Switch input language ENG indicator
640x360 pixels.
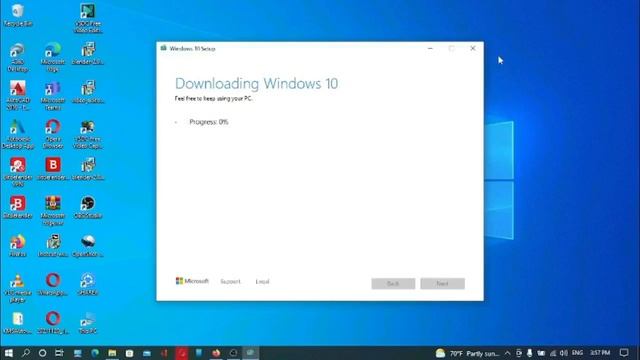point(577,353)
